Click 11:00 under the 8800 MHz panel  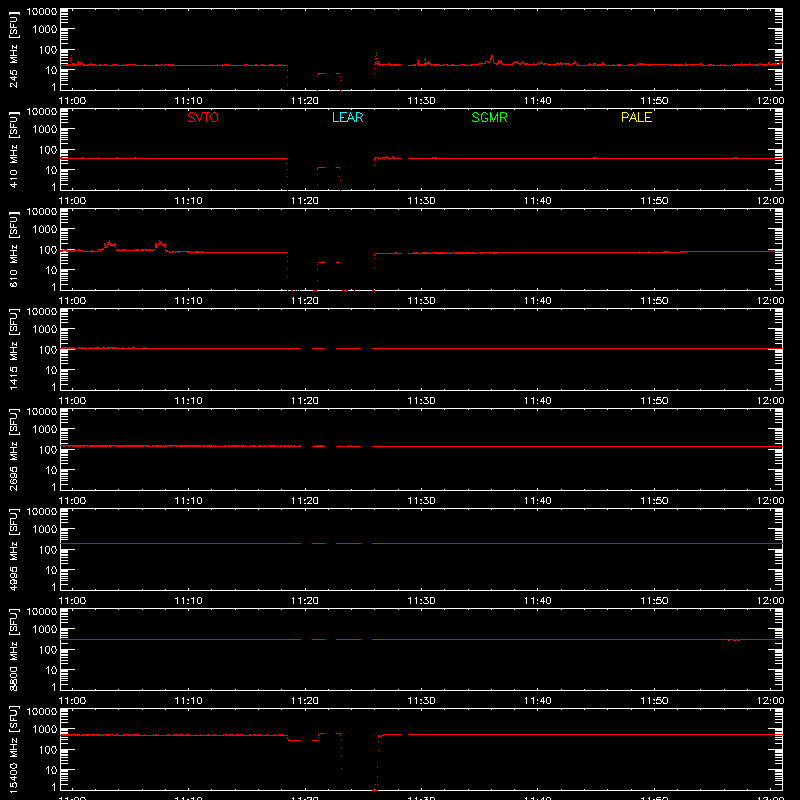coord(72,701)
